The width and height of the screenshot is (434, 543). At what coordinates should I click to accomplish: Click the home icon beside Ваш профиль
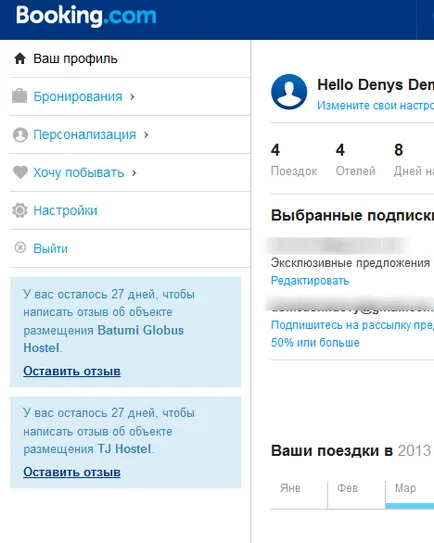(20, 59)
